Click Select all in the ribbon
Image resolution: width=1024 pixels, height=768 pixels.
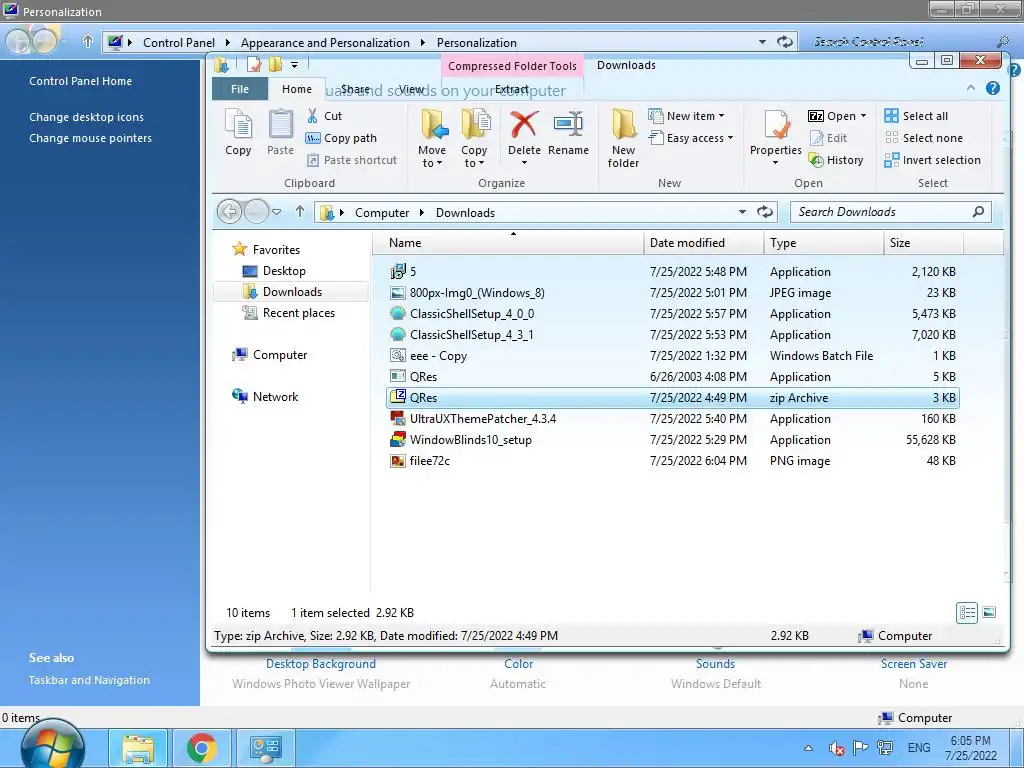tap(916, 116)
